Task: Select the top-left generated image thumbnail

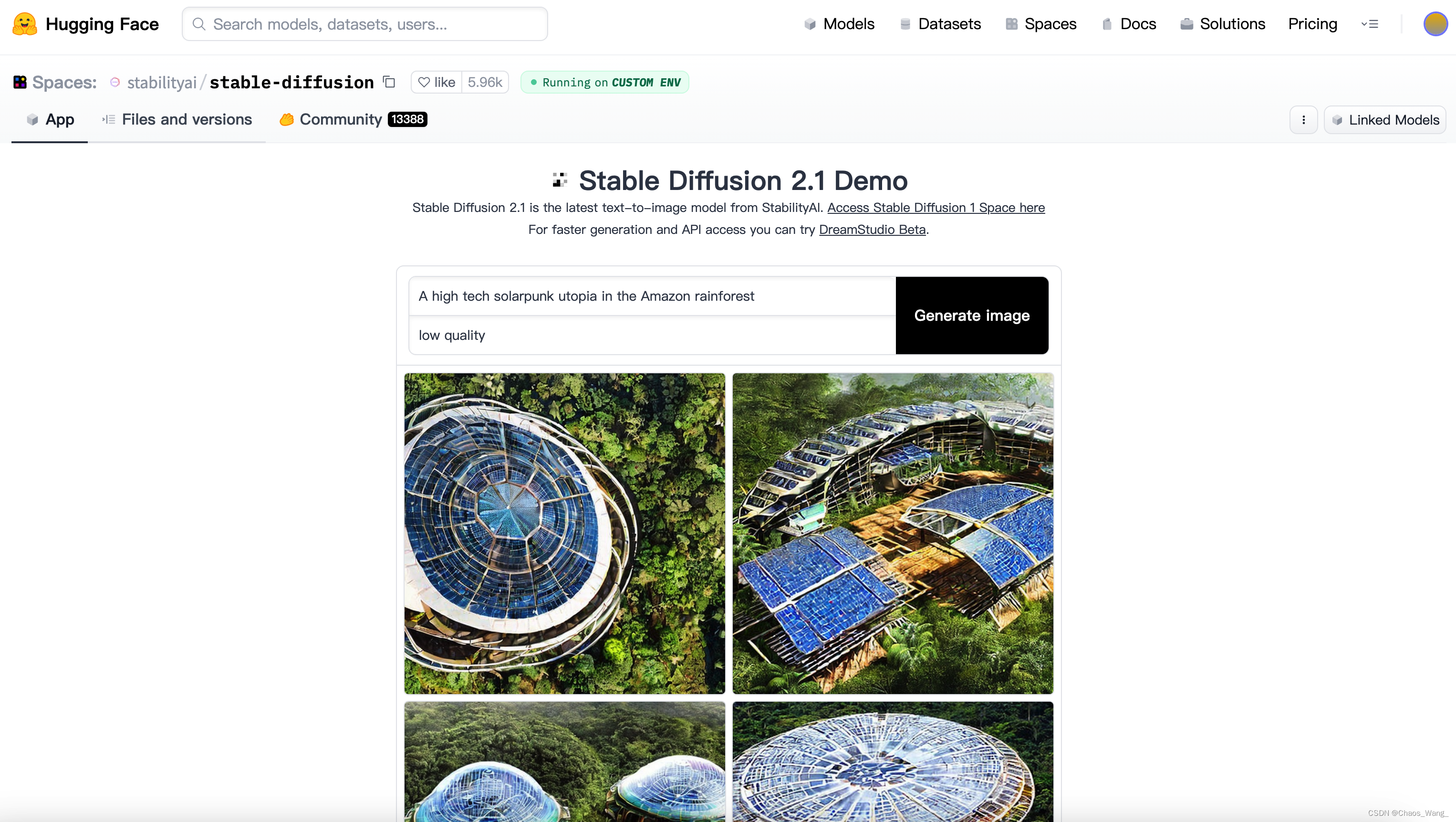Action: (x=564, y=533)
